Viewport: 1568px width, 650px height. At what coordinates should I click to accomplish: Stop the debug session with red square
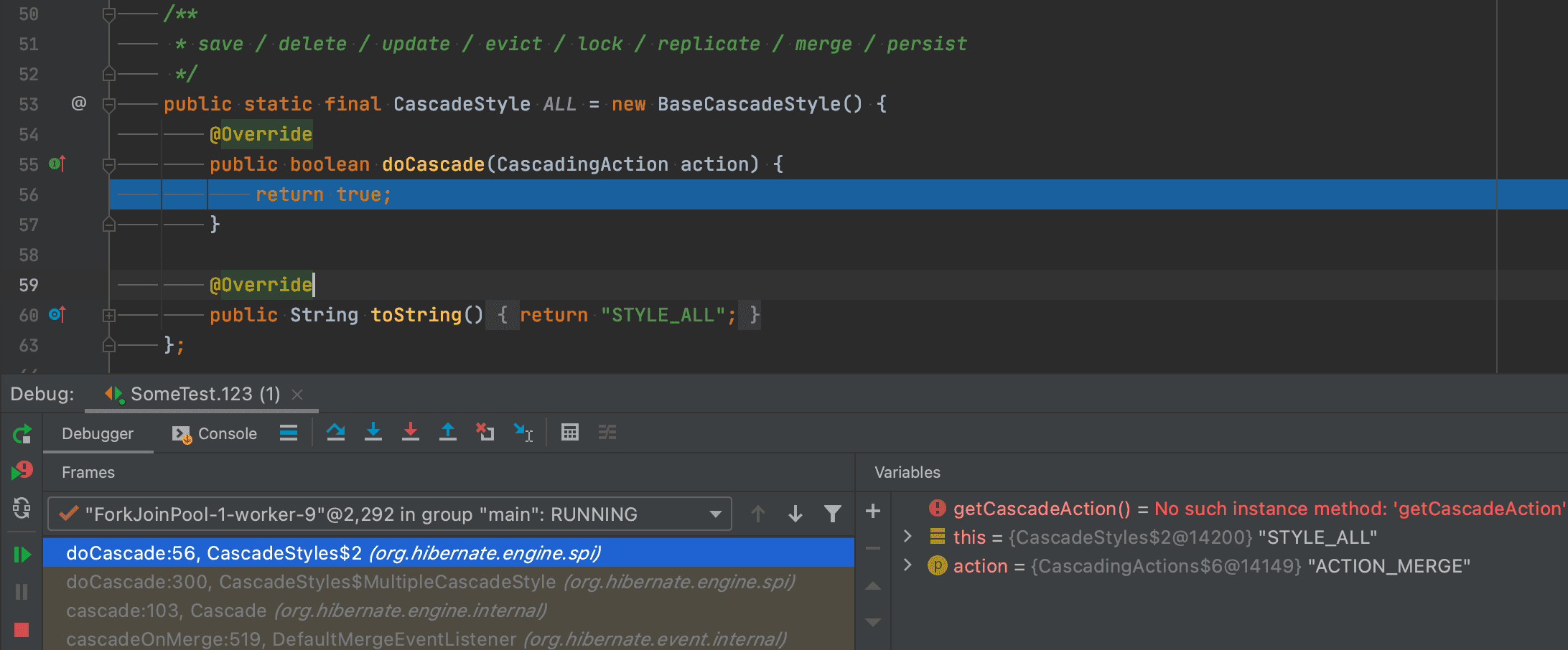tap(22, 630)
